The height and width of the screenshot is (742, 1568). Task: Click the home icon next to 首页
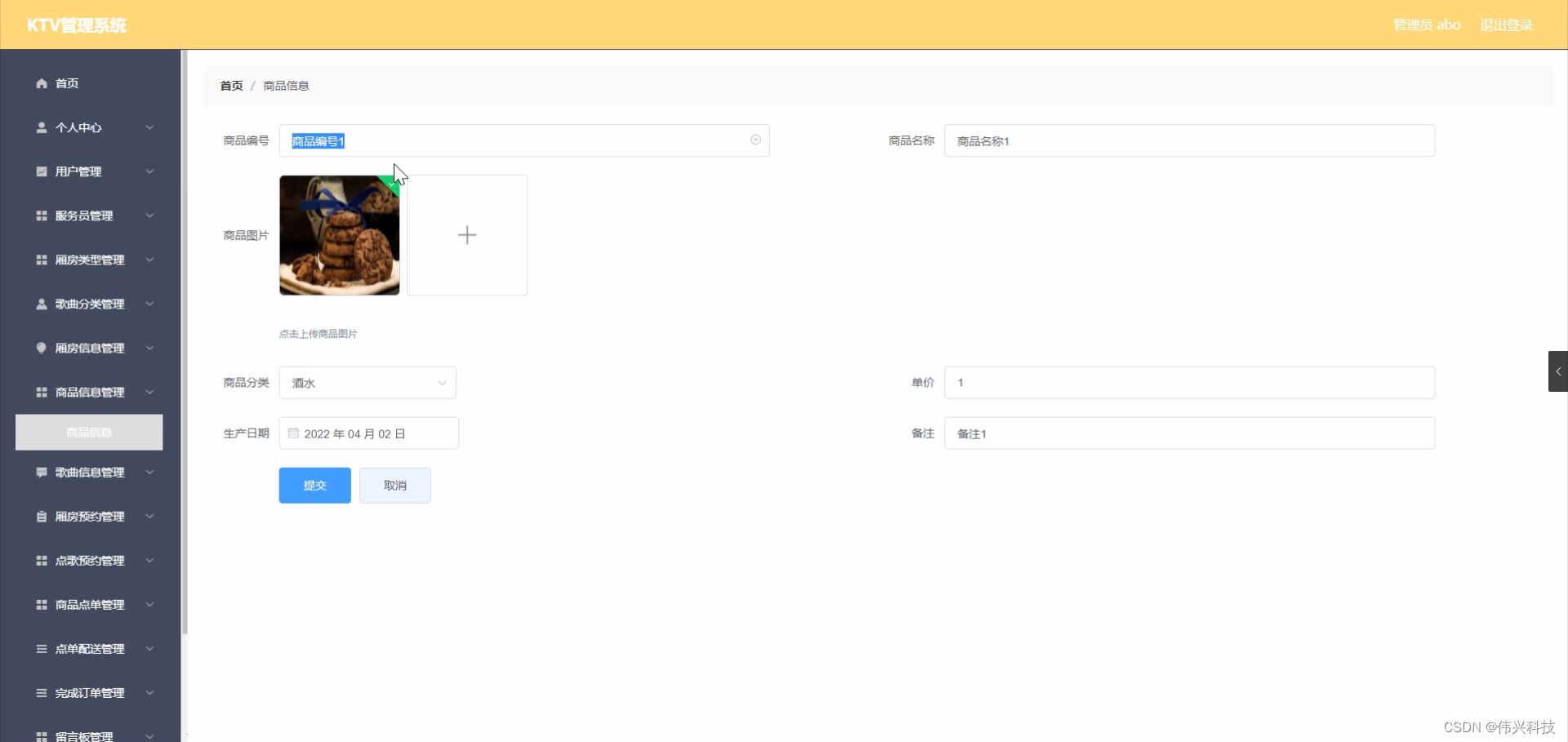coord(40,82)
